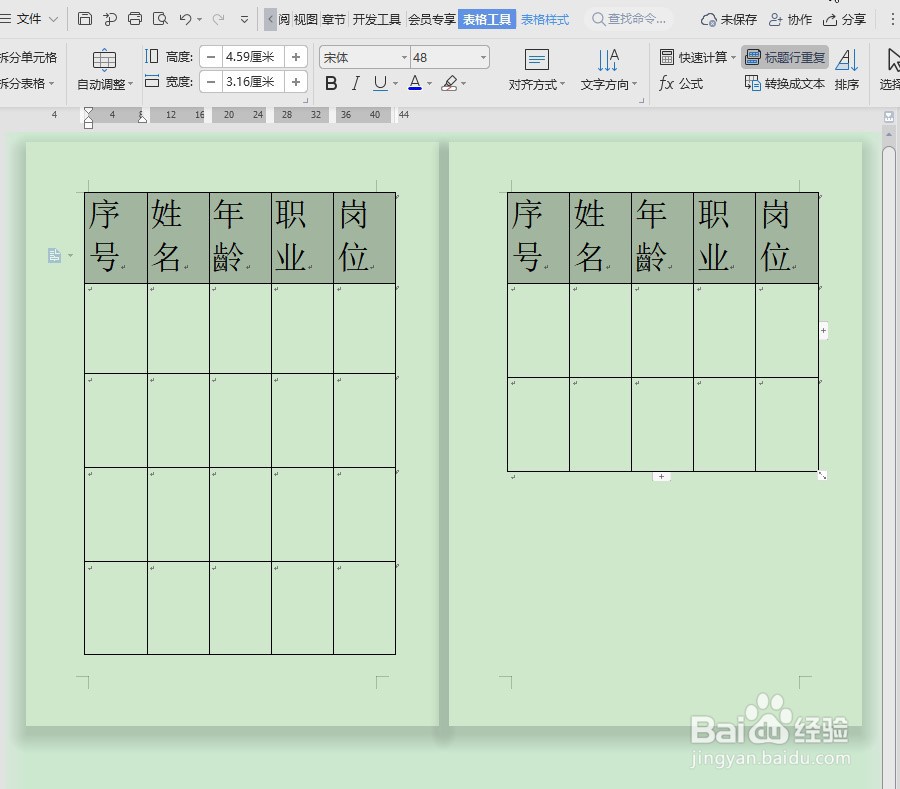Toggle italic formatting

[354, 83]
